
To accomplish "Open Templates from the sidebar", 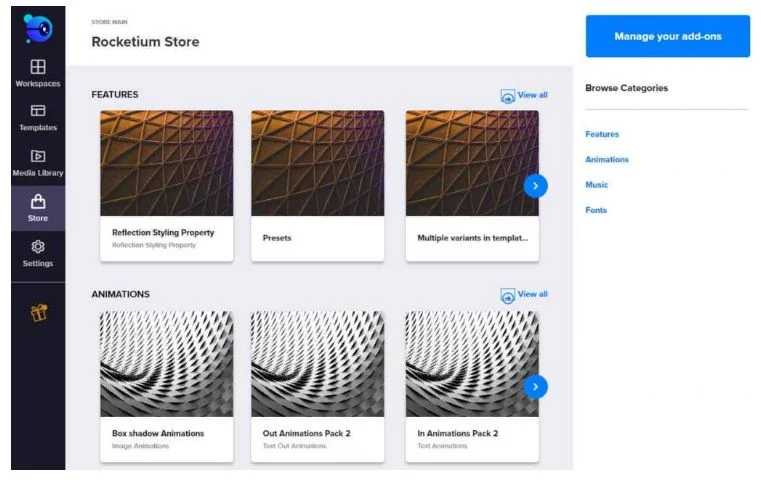I will pos(38,118).
